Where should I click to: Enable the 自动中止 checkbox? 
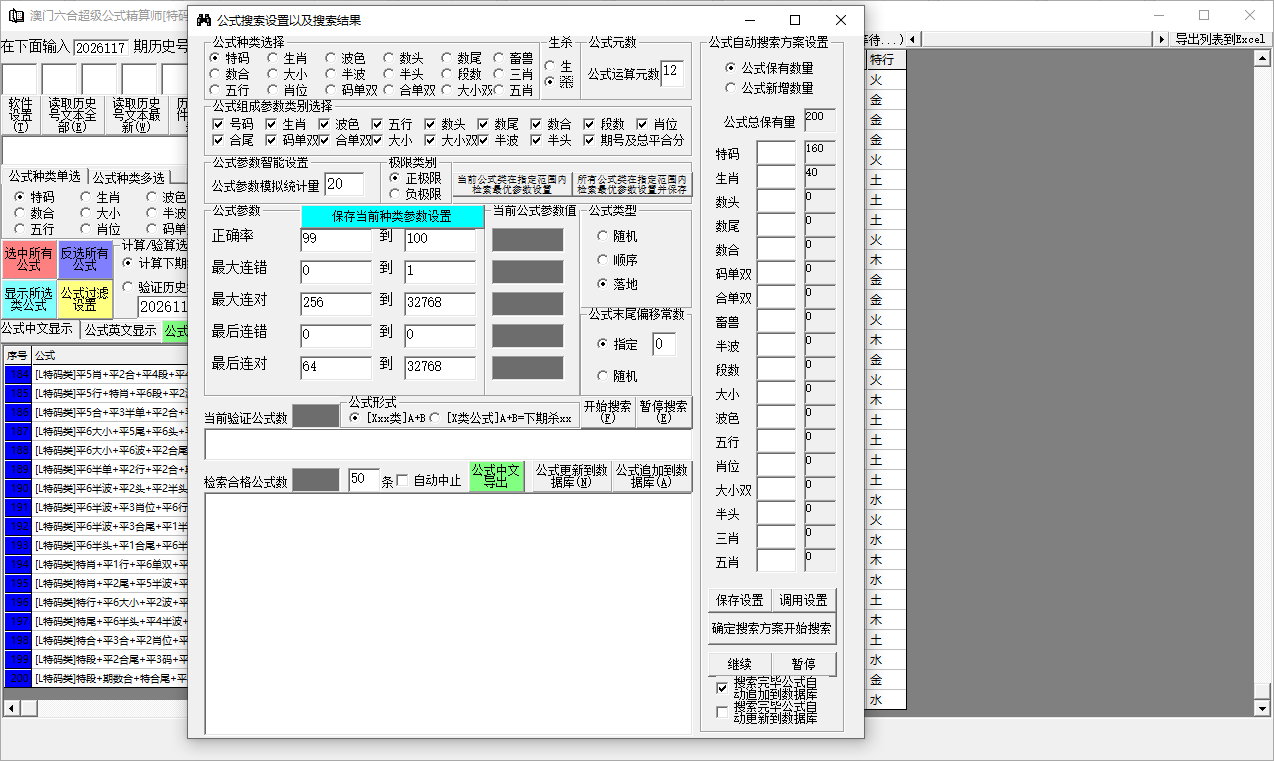(403, 481)
